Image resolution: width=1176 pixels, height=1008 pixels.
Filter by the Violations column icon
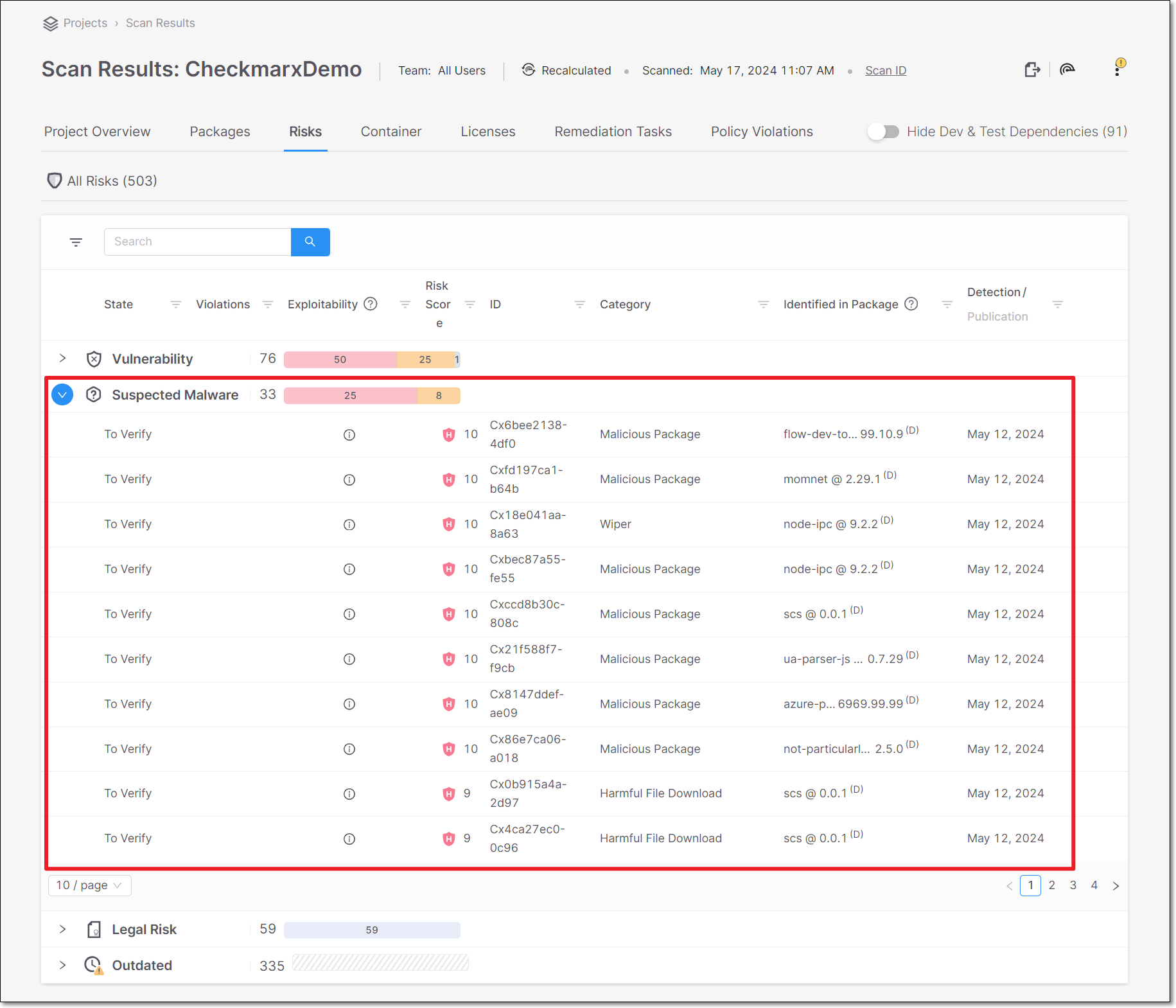point(268,305)
